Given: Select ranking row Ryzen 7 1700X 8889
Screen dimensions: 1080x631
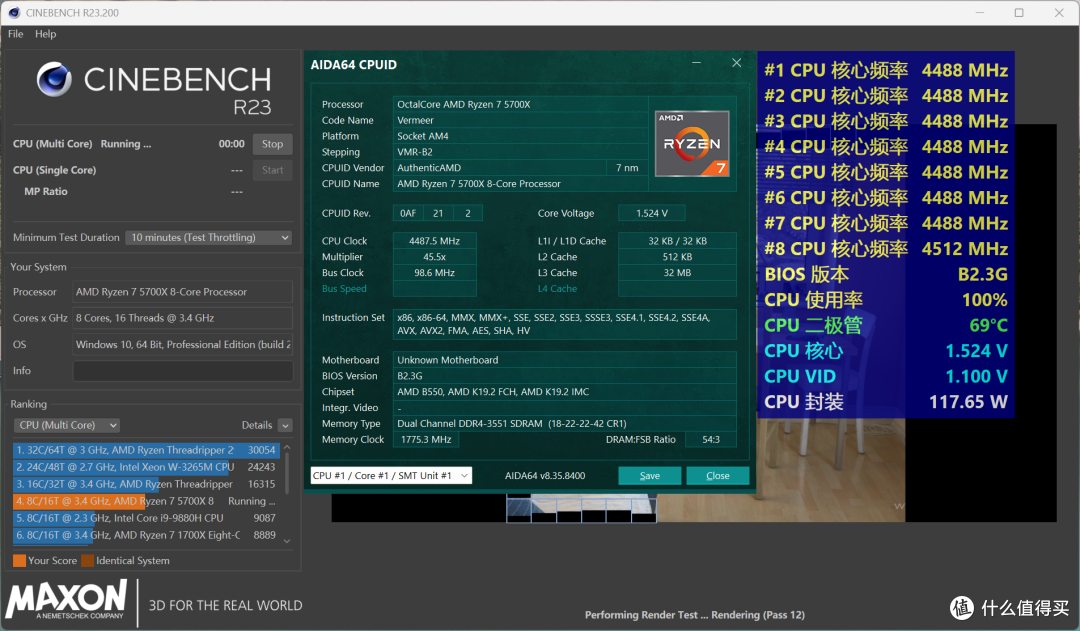Looking at the screenshot, I should [146, 535].
